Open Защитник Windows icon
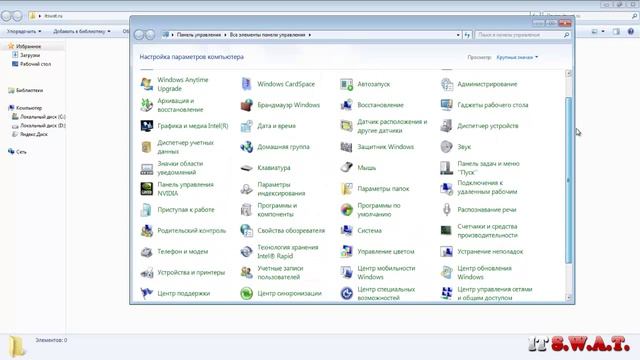 (347, 147)
